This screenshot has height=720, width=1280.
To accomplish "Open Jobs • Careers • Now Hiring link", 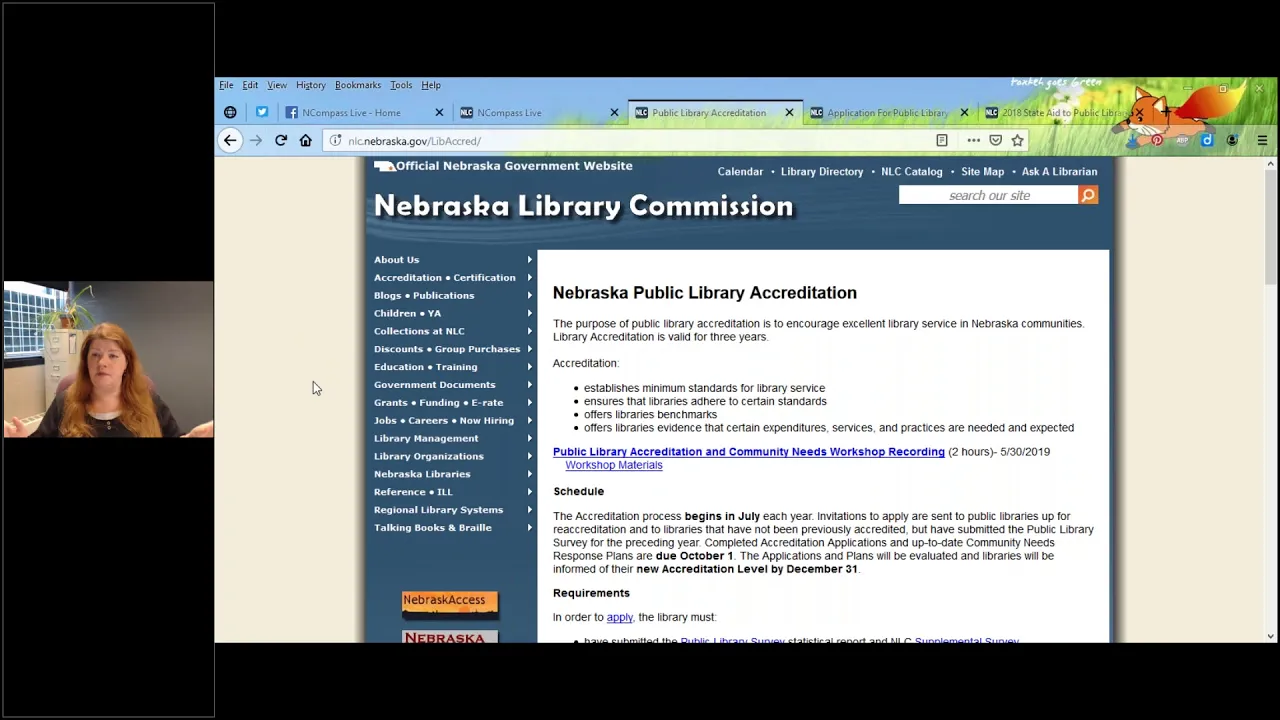I will 444,421.
